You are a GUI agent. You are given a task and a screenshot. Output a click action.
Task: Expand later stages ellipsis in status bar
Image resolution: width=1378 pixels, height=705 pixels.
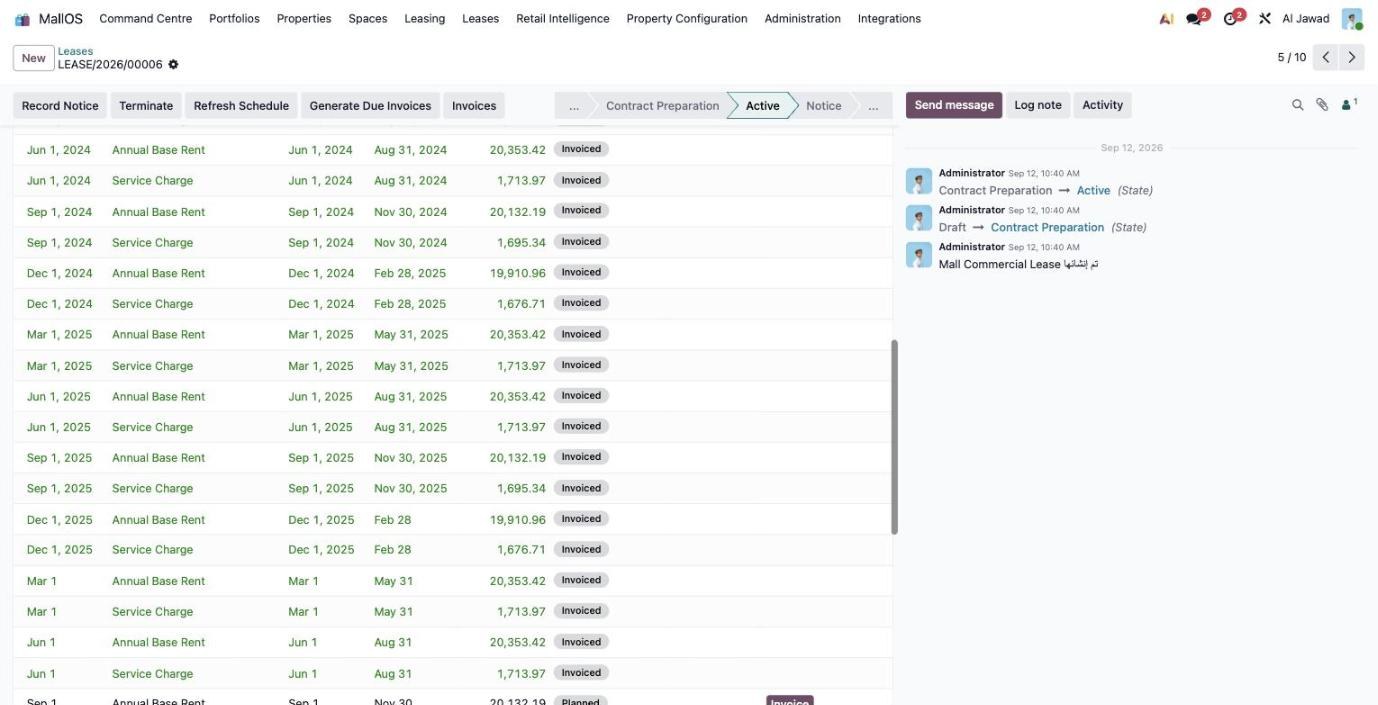873,106
